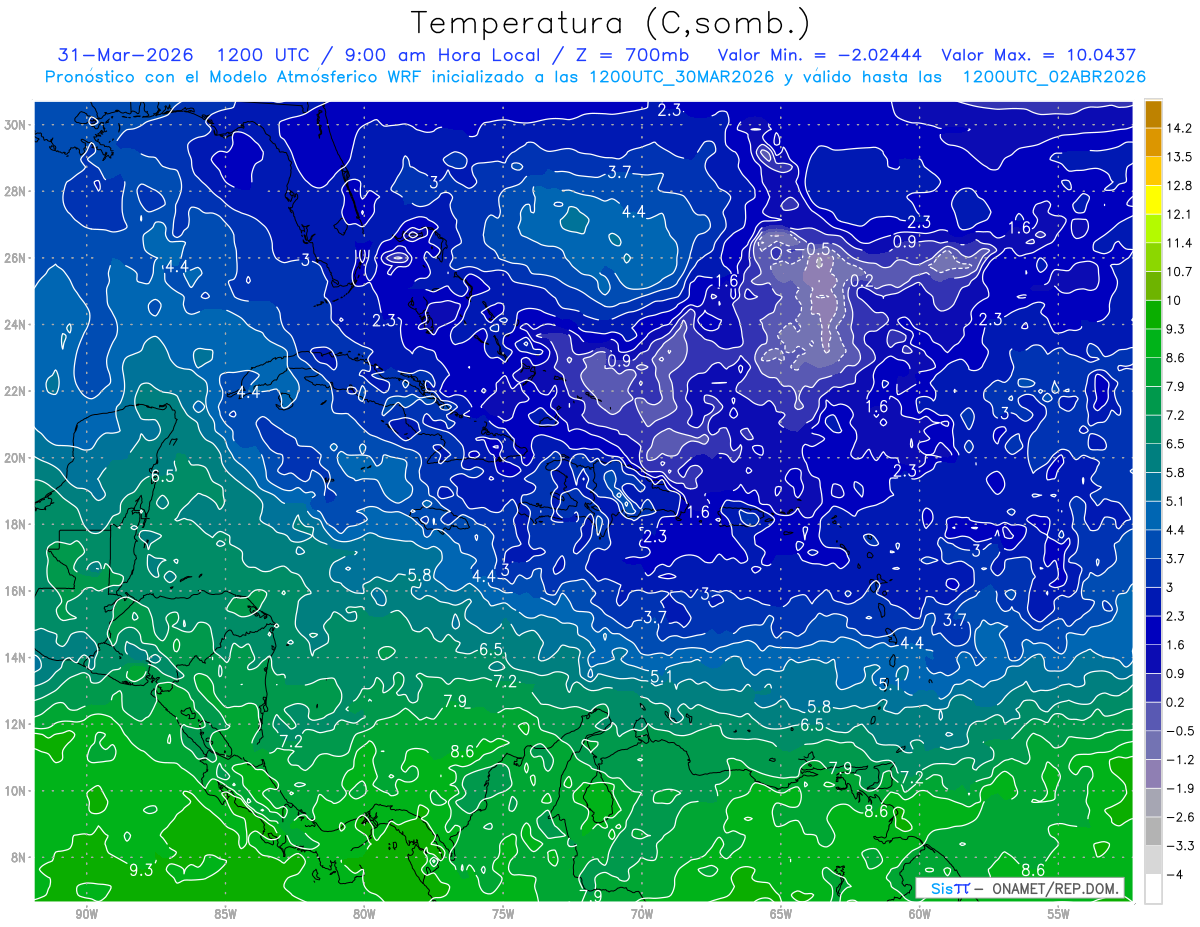Click the Temperatura (C,somb.) title
Image resolution: width=1200 pixels, height=927 pixels.
611,22
